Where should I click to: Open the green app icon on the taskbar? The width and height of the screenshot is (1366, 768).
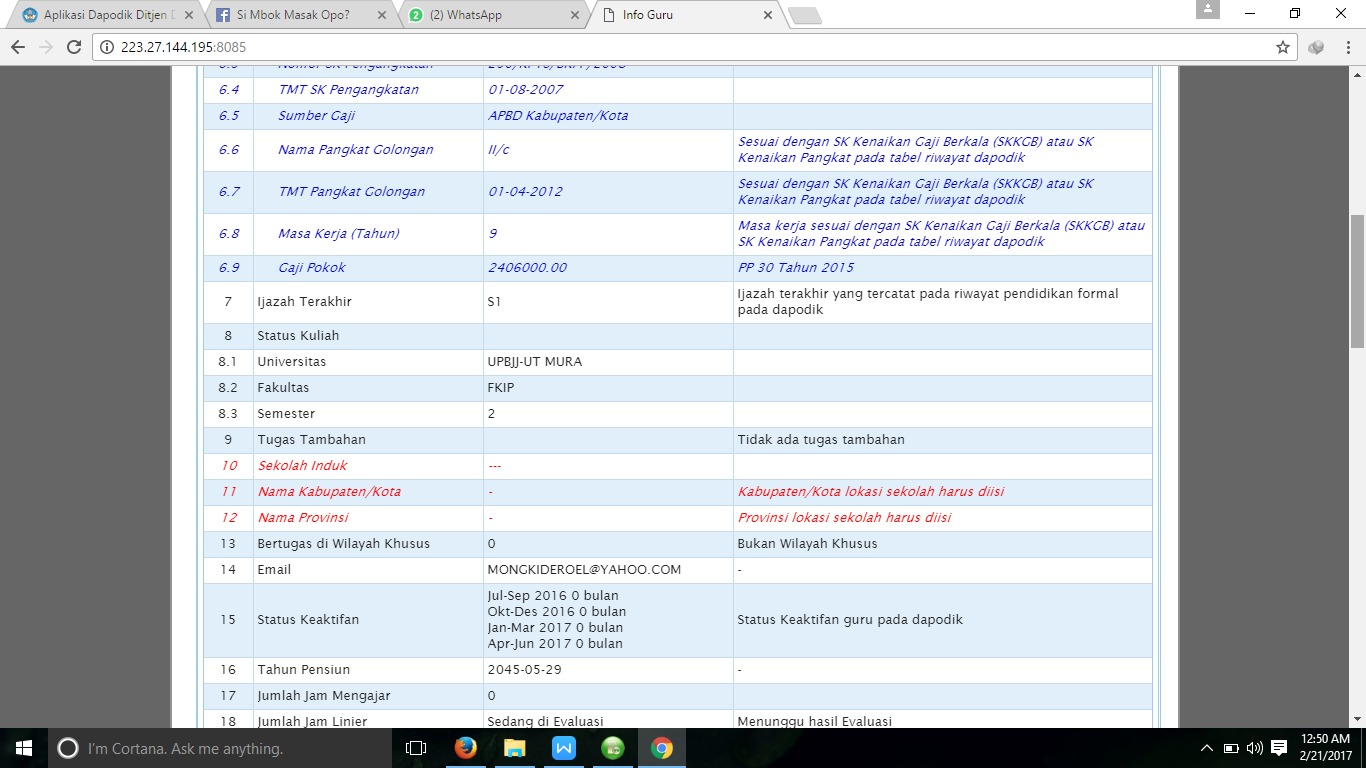pyautogui.click(x=612, y=748)
